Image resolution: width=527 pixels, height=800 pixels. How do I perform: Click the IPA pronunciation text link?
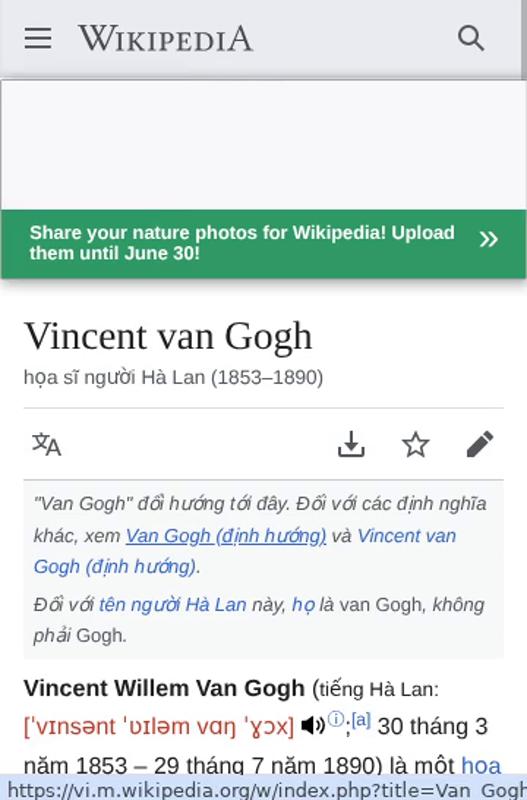point(159,726)
